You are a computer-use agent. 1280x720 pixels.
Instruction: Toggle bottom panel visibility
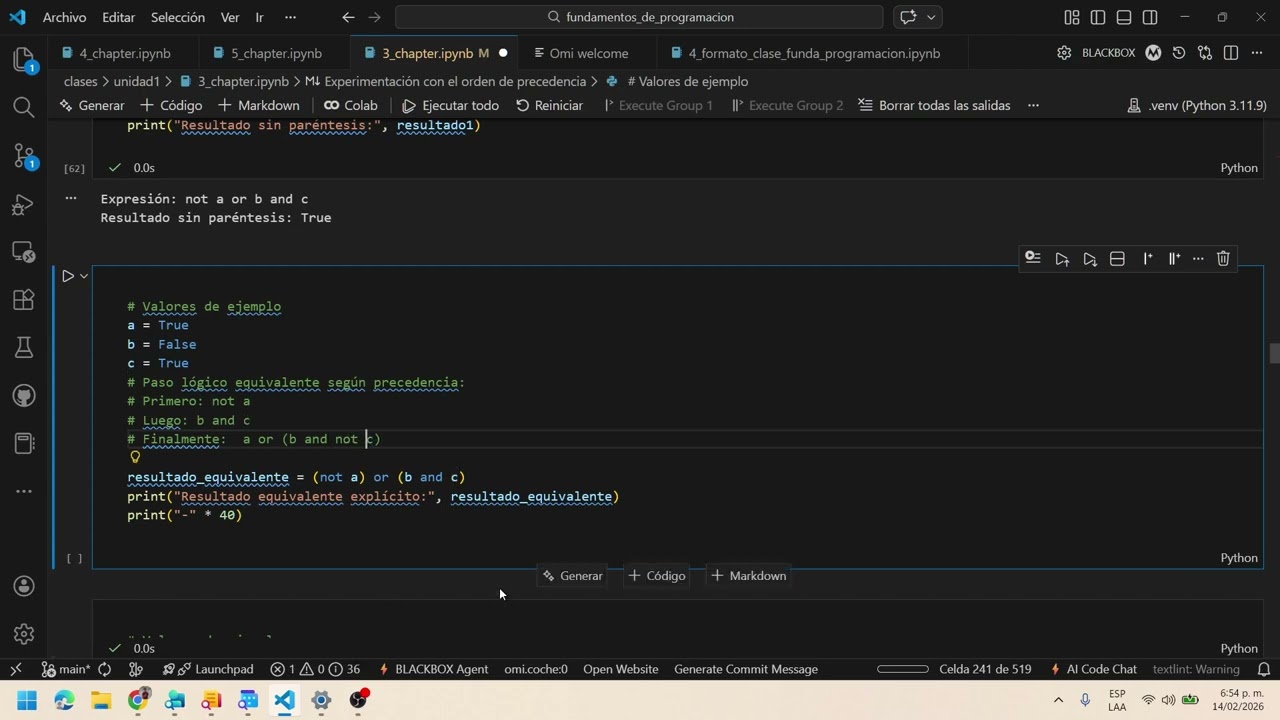tap(1124, 17)
